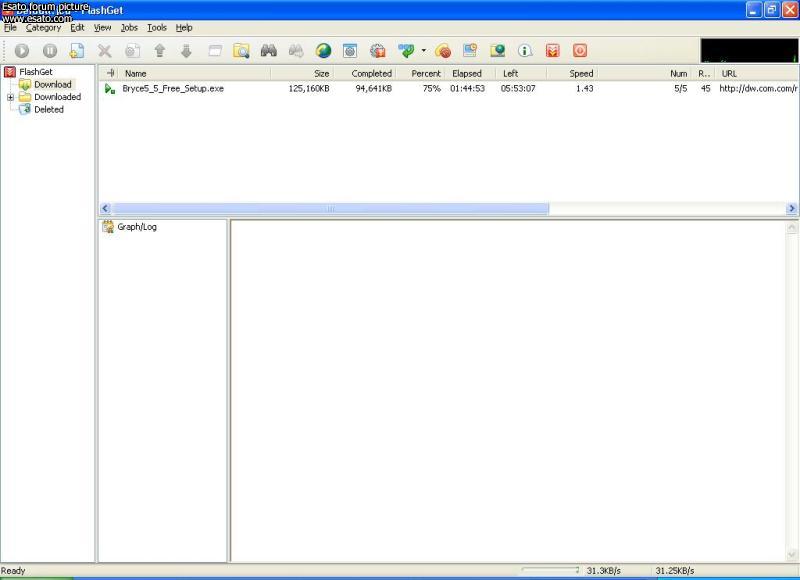Click the '125,160KB' size cell
The height and width of the screenshot is (580, 800).
tap(309, 89)
